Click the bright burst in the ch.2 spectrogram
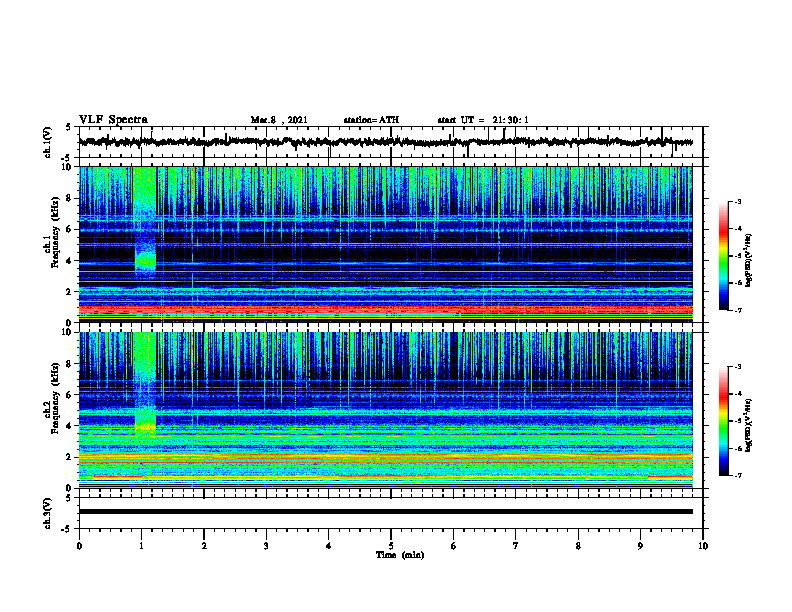This screenshot has width=792, height=612. click(x=145, y=386)
